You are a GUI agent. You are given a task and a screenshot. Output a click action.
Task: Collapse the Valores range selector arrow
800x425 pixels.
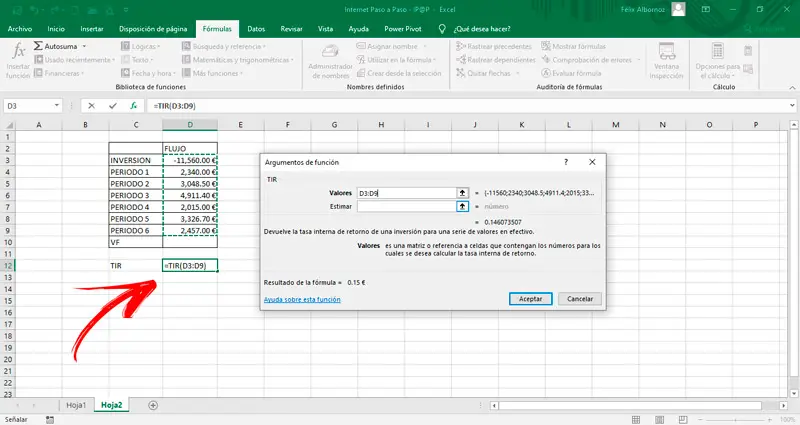[x=462, y=193]
